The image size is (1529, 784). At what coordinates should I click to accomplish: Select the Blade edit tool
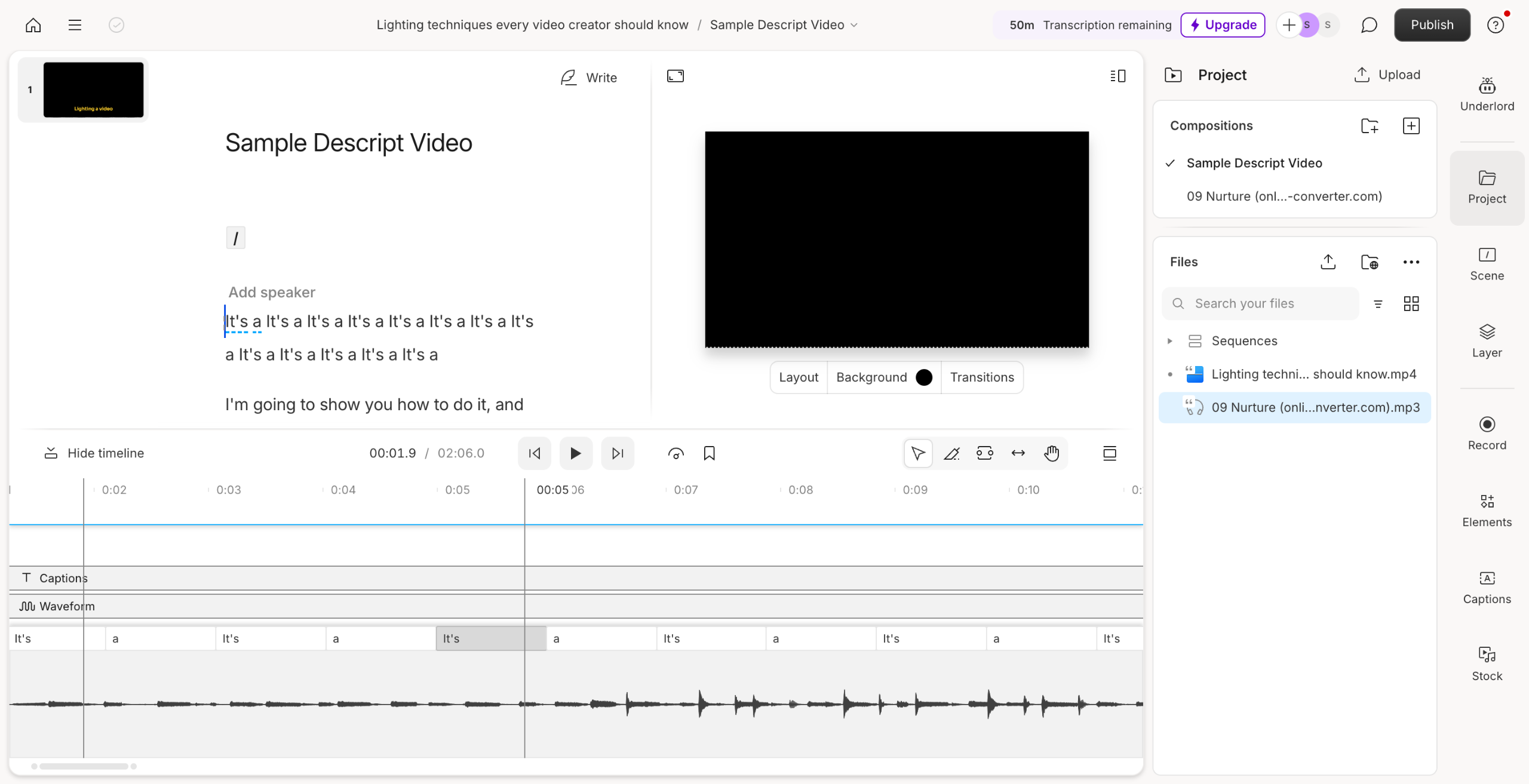[x=951, y=454]
